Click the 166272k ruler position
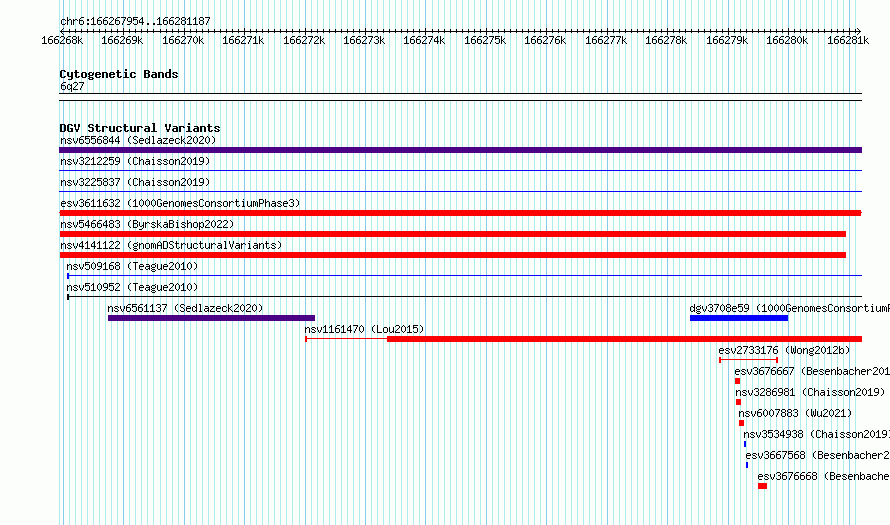The width and height of the screenshot is (890, 525). point(304,40)
